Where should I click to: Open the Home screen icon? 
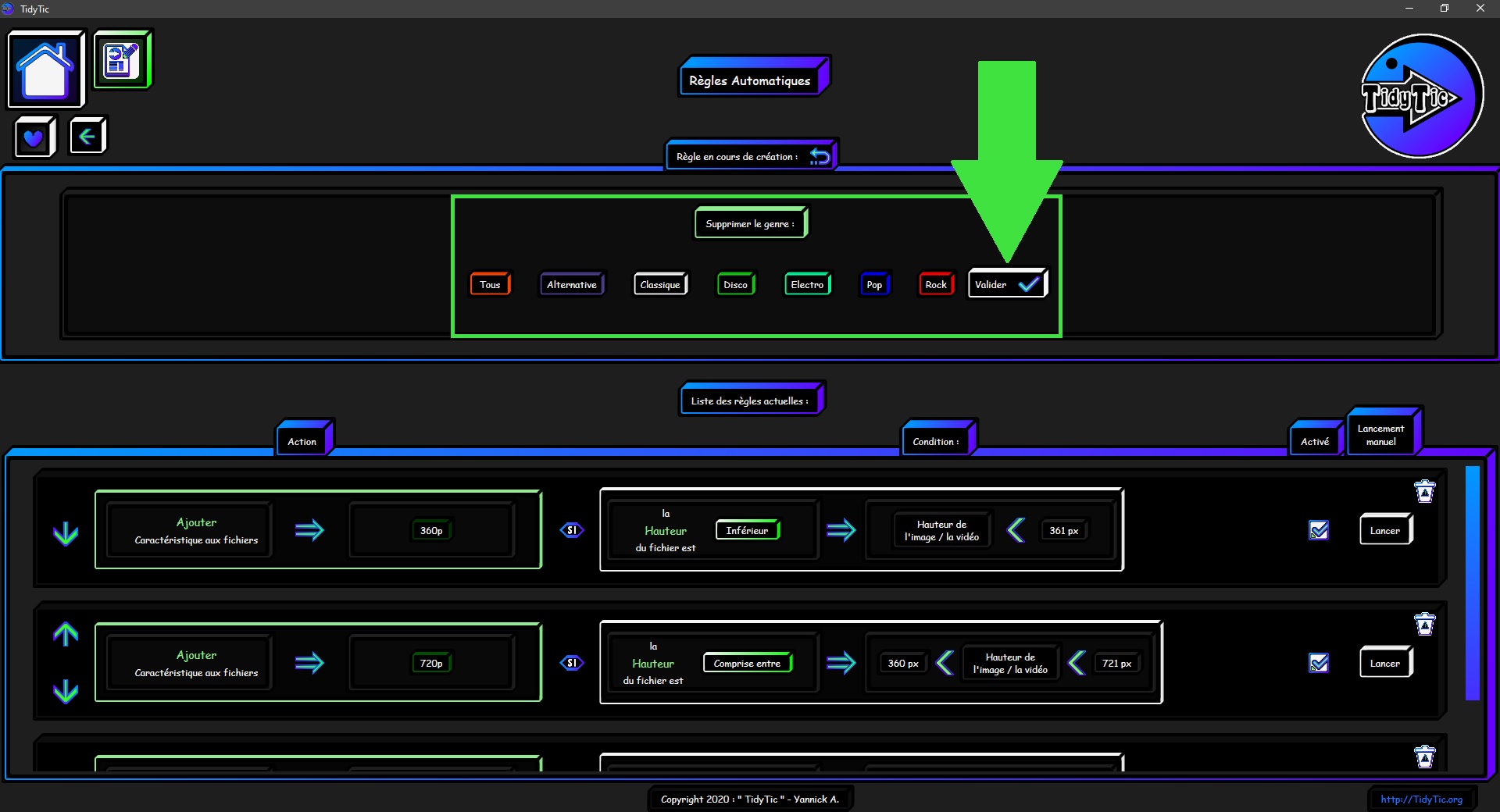click(x=46, y=69)
